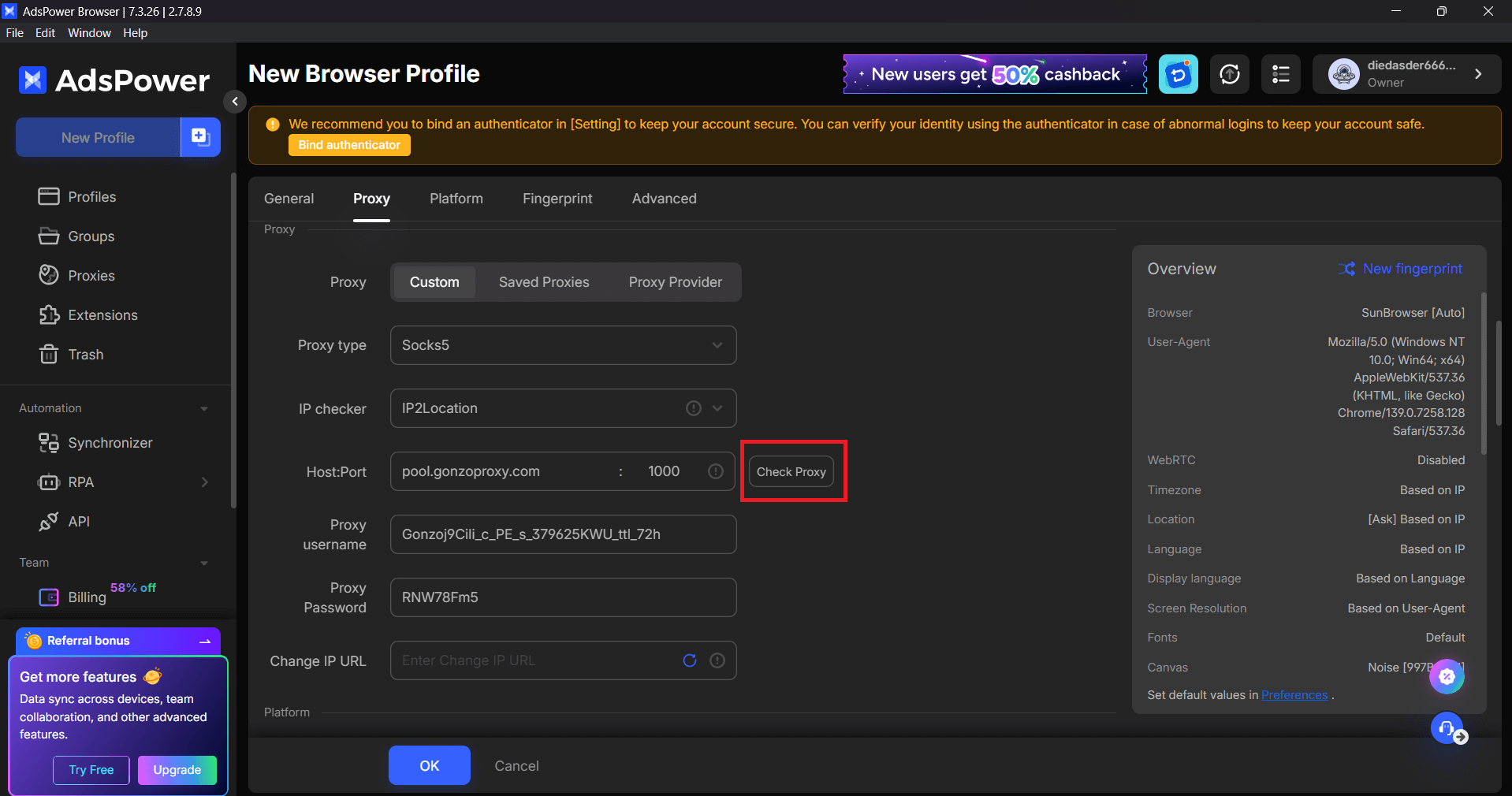Open the task list icon in header
Screen dimensions: 1512x796
[1281, 74]
